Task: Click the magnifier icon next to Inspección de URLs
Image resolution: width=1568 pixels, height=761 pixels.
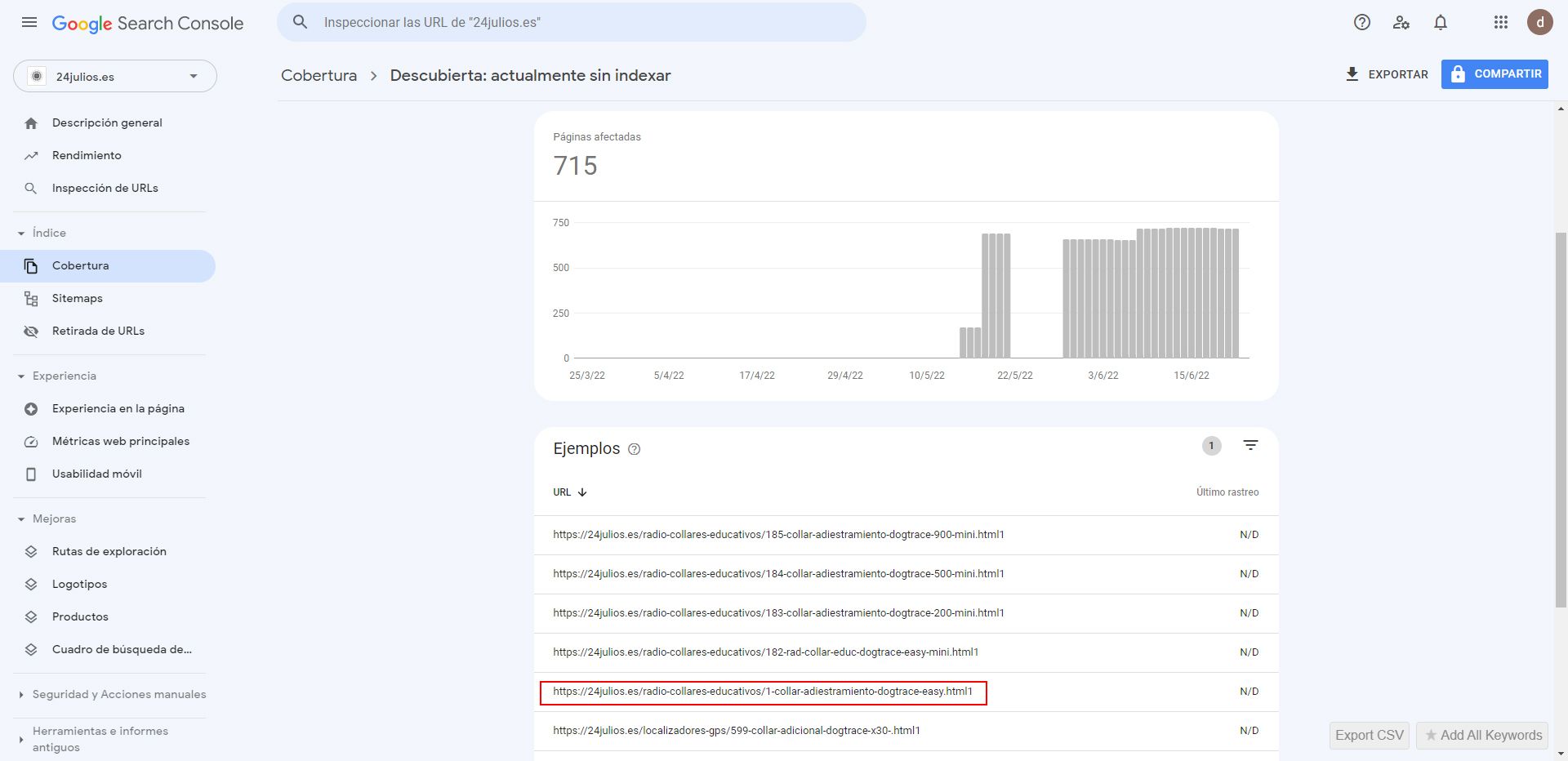Action: (x=31, y=189)
